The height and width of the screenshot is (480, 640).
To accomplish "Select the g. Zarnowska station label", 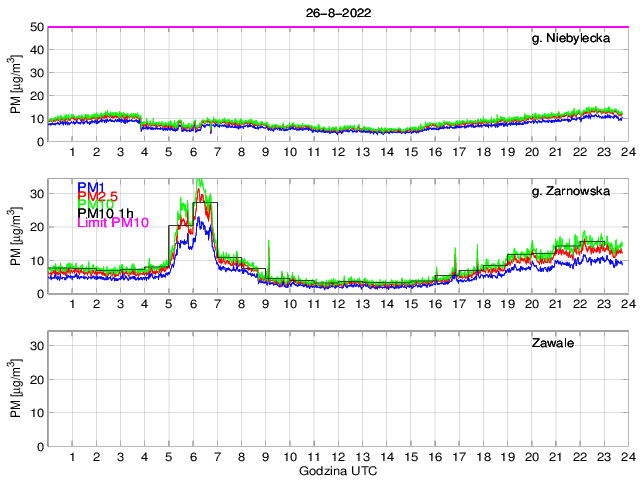I will 572,191.
